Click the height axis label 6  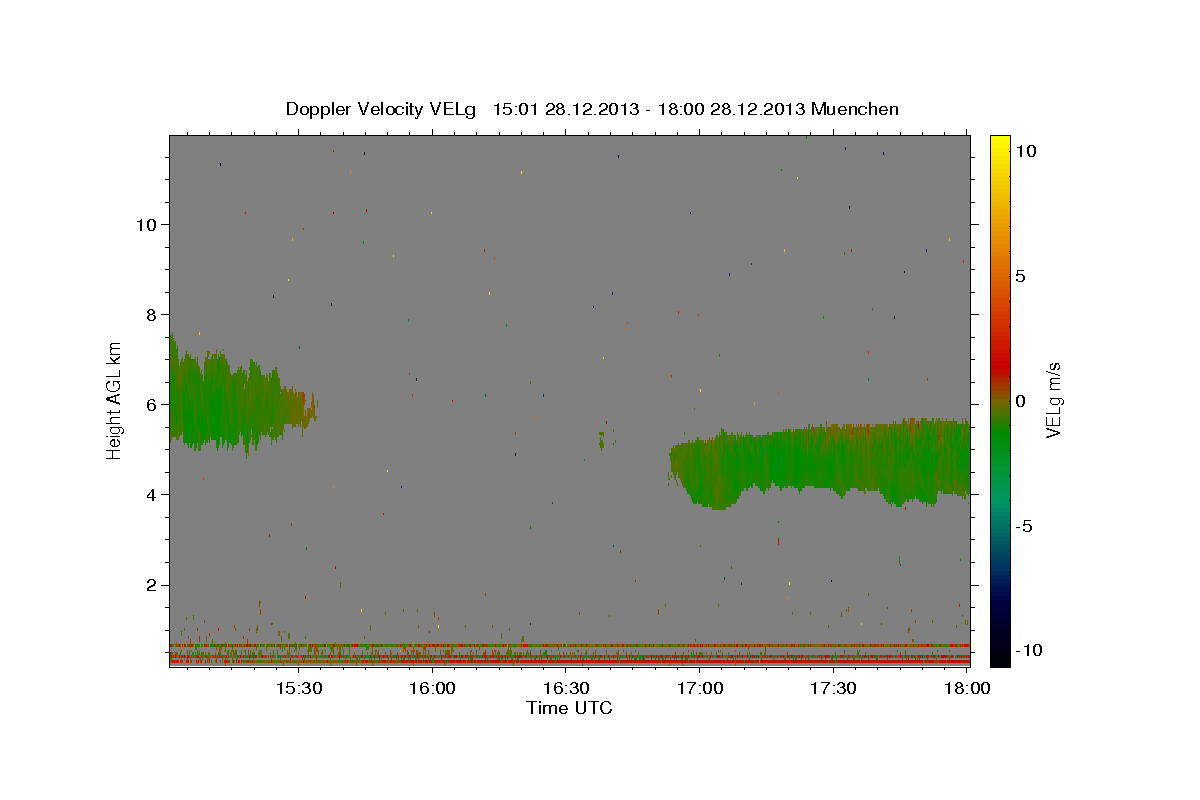click(151, 404)
